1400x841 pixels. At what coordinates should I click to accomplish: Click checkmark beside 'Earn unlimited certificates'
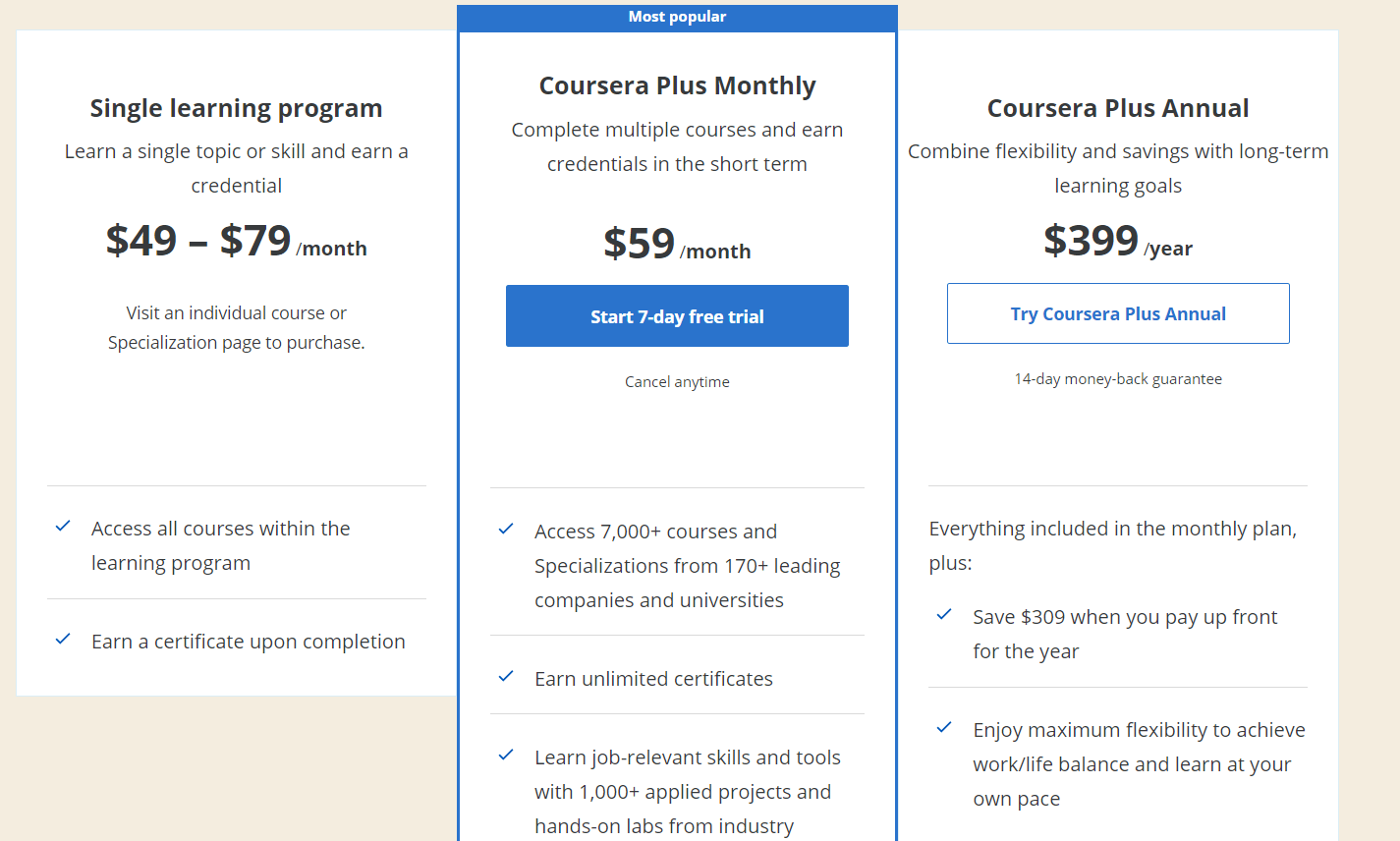click(x=506, y=677)
